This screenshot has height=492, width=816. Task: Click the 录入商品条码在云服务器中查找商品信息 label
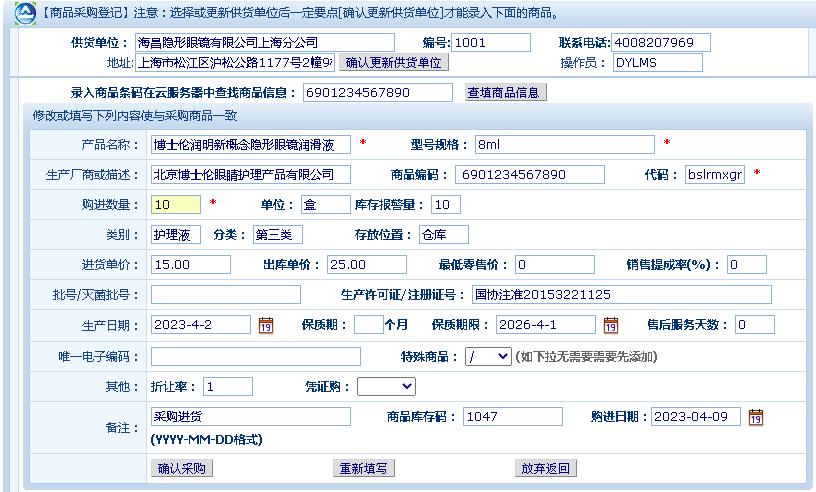tap(183, 93)
